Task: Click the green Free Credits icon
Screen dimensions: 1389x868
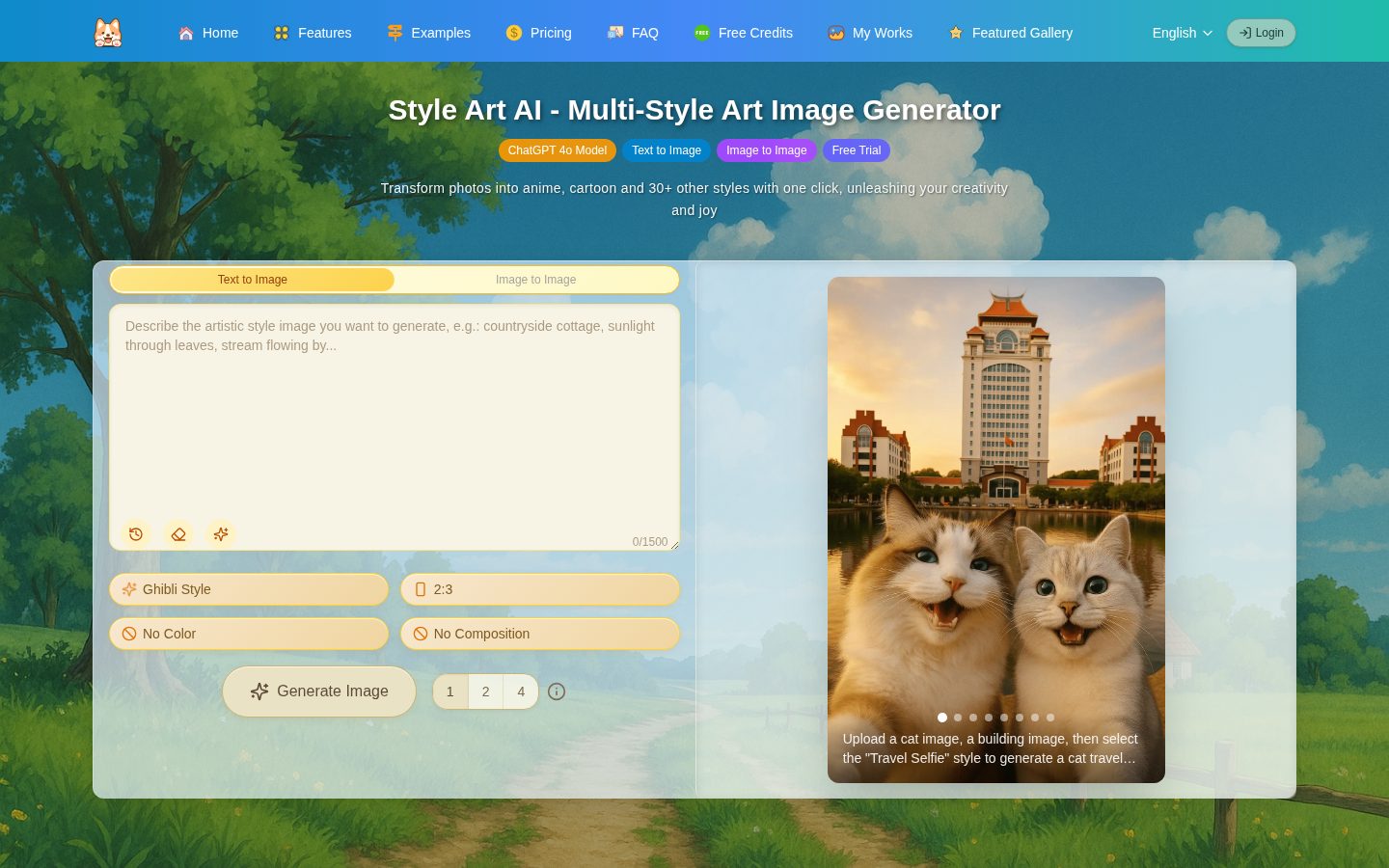Action: point(702,33)
